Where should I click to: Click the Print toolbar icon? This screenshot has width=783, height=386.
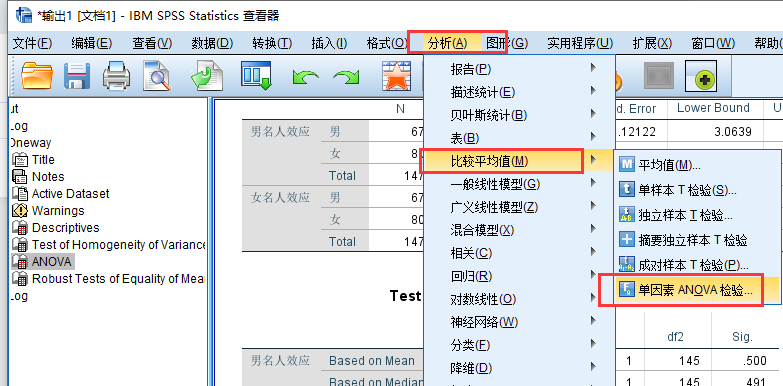116,76
